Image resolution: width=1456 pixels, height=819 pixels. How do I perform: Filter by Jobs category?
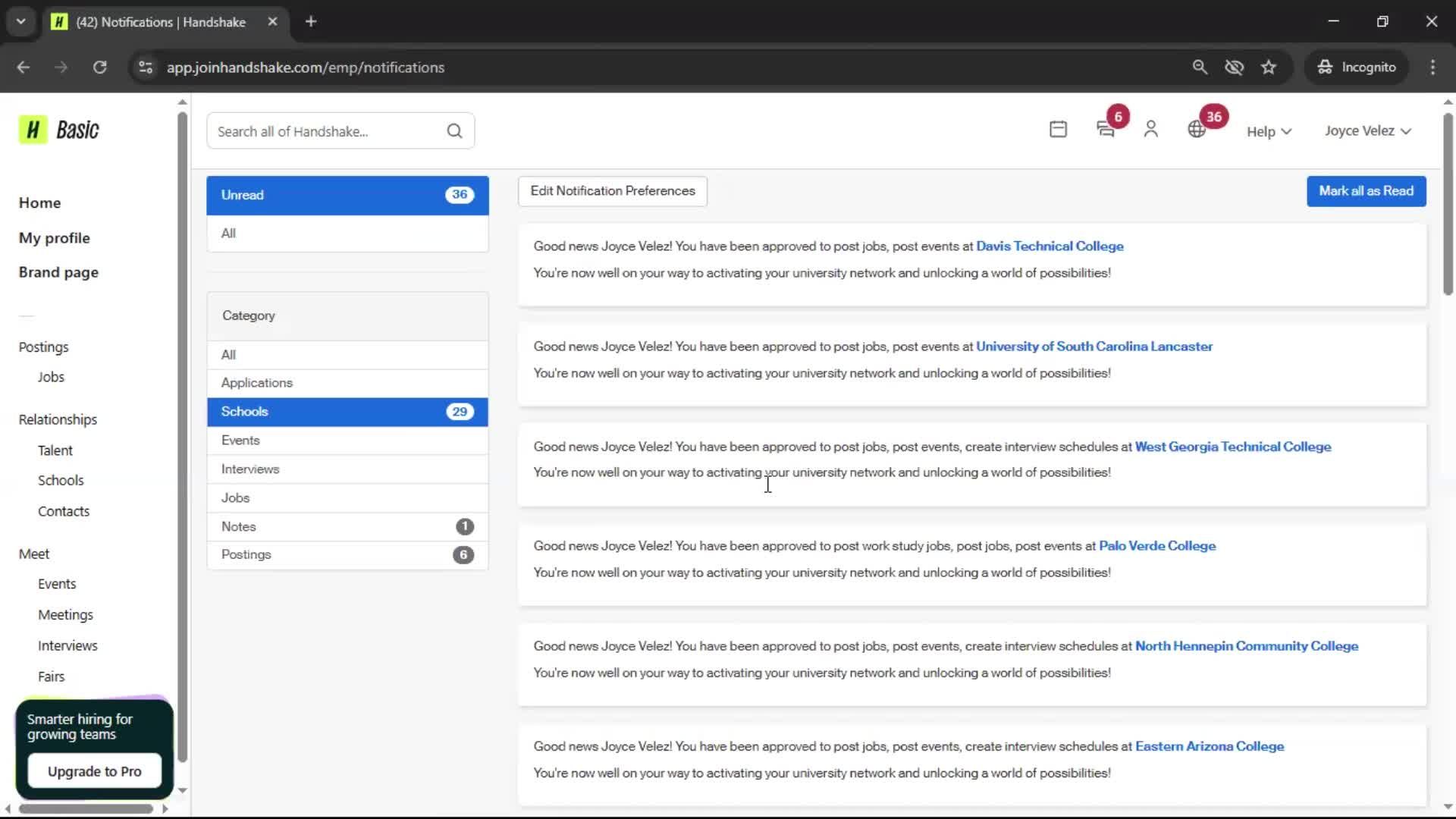(347, 498)
